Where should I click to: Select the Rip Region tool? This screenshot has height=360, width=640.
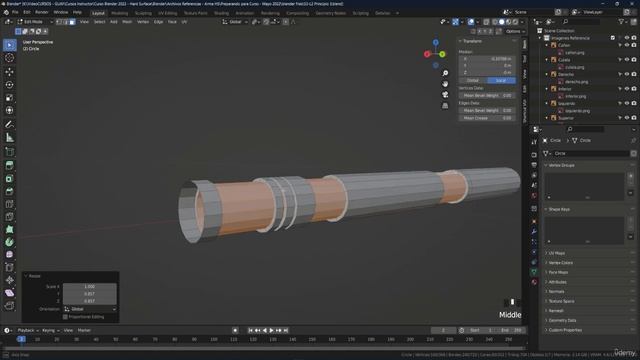click(x=9, y=305)
